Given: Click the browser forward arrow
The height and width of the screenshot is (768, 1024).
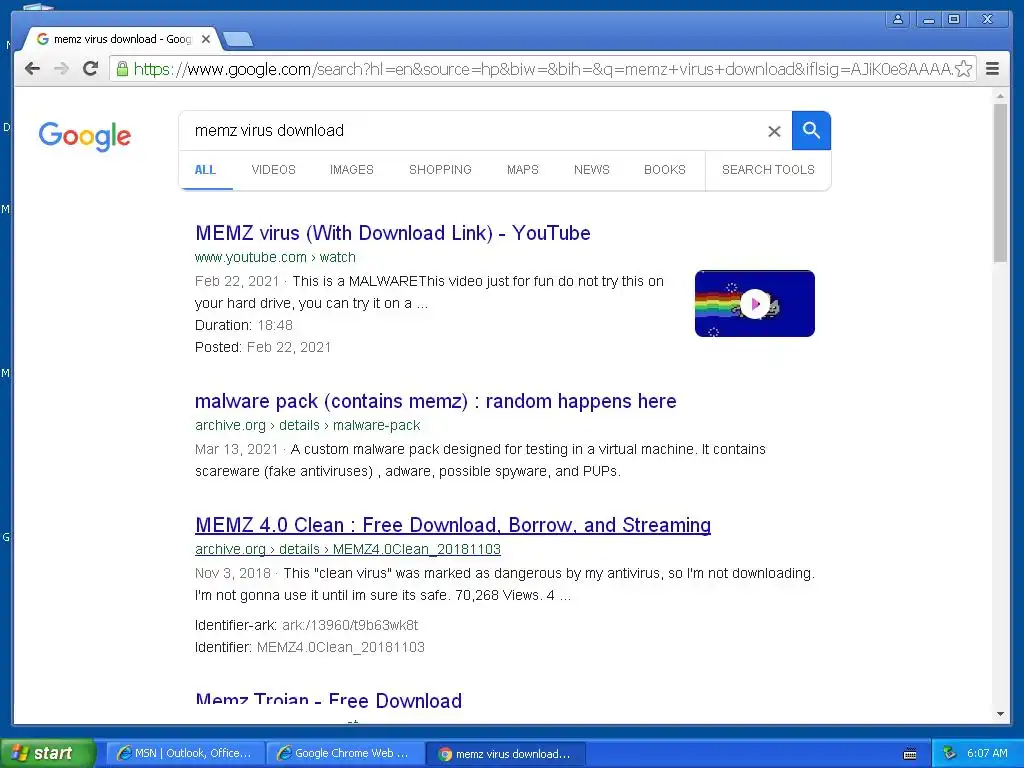Looking at the screenshot, I should [61, 69].
